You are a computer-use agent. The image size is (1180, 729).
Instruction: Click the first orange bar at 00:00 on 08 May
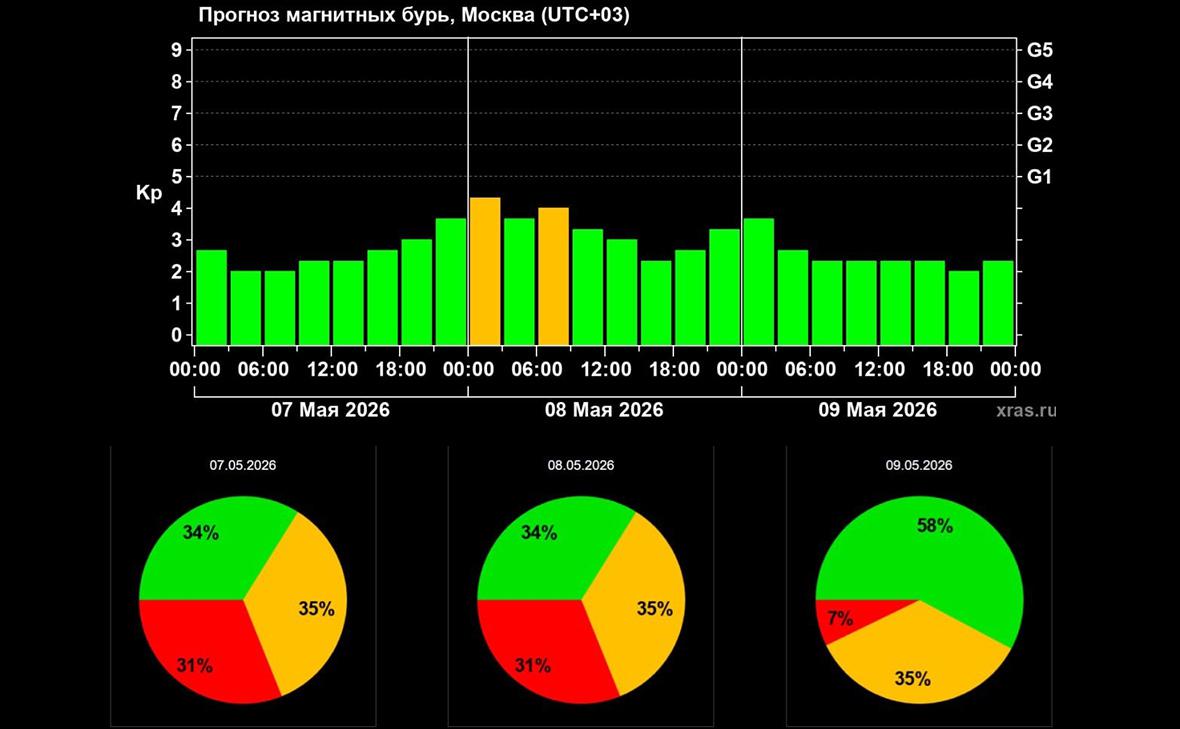tap(485, 271)
